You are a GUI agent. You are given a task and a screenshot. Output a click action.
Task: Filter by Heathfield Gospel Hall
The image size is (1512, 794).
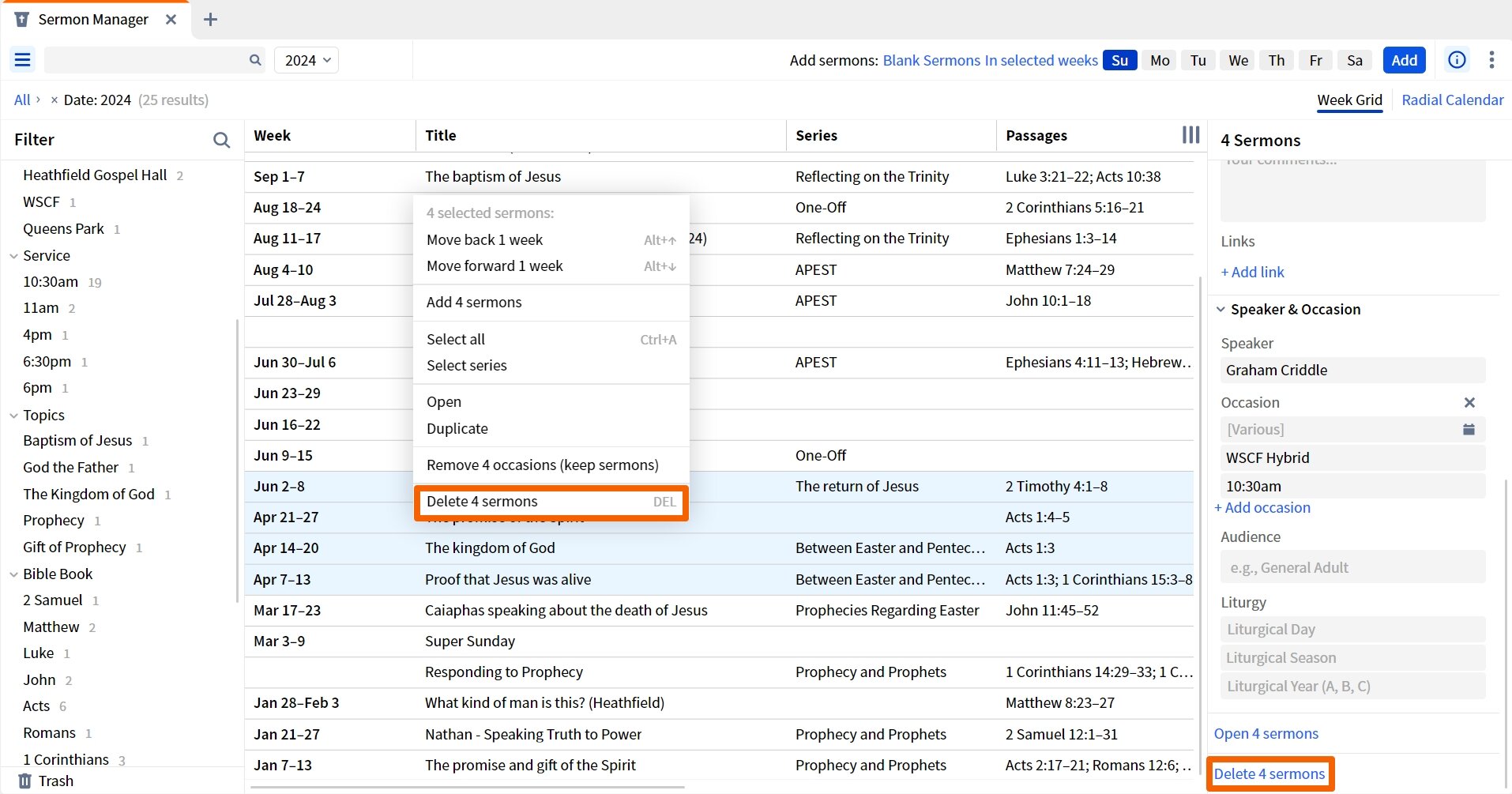tap(95, 175)
